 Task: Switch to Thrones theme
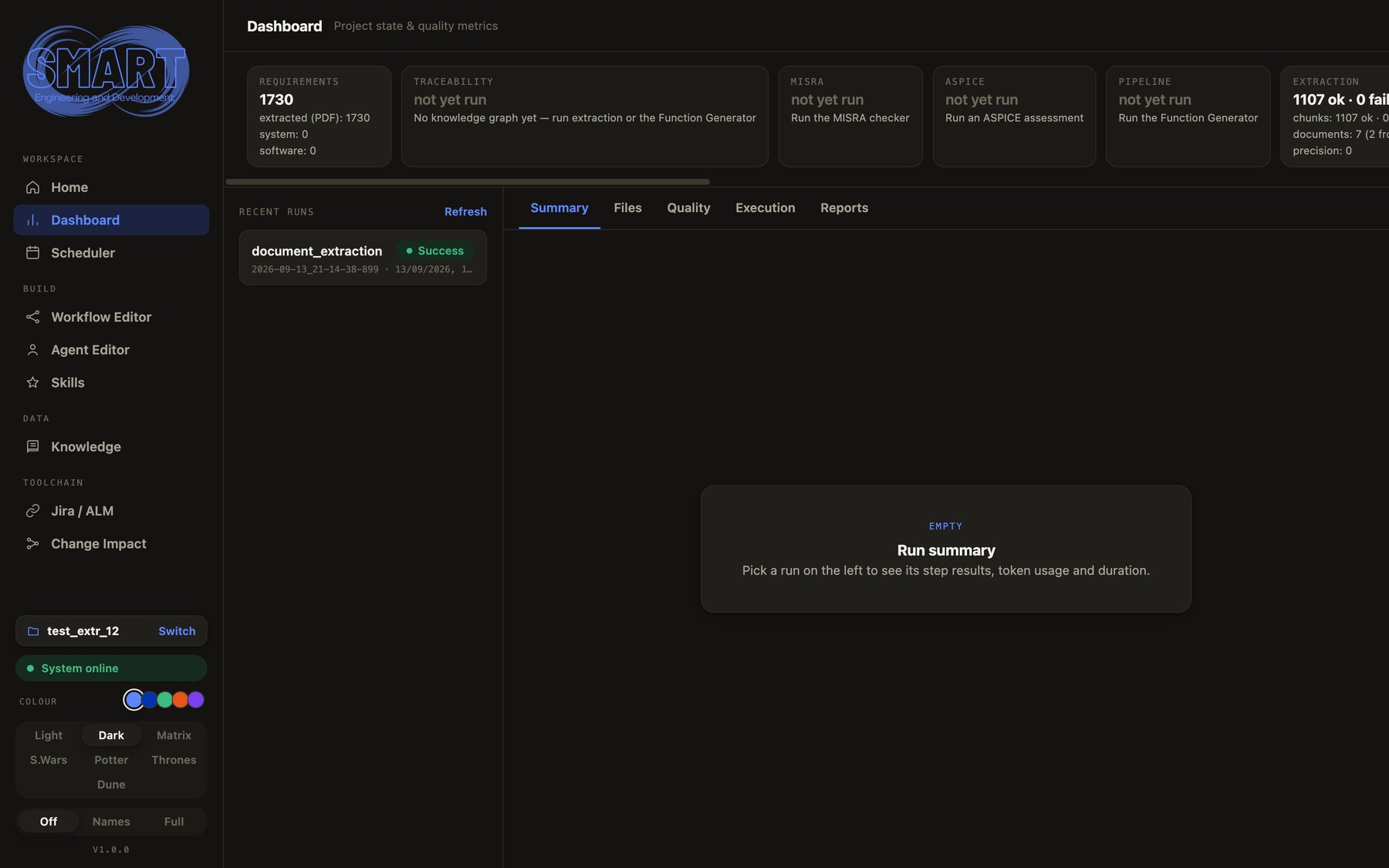point(174,760)
